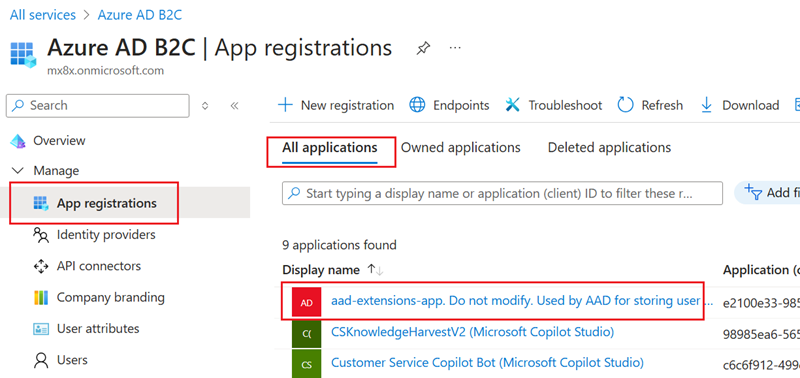Open Identity providers in sidebar
The image size is (800, 378).
(106, 235)
